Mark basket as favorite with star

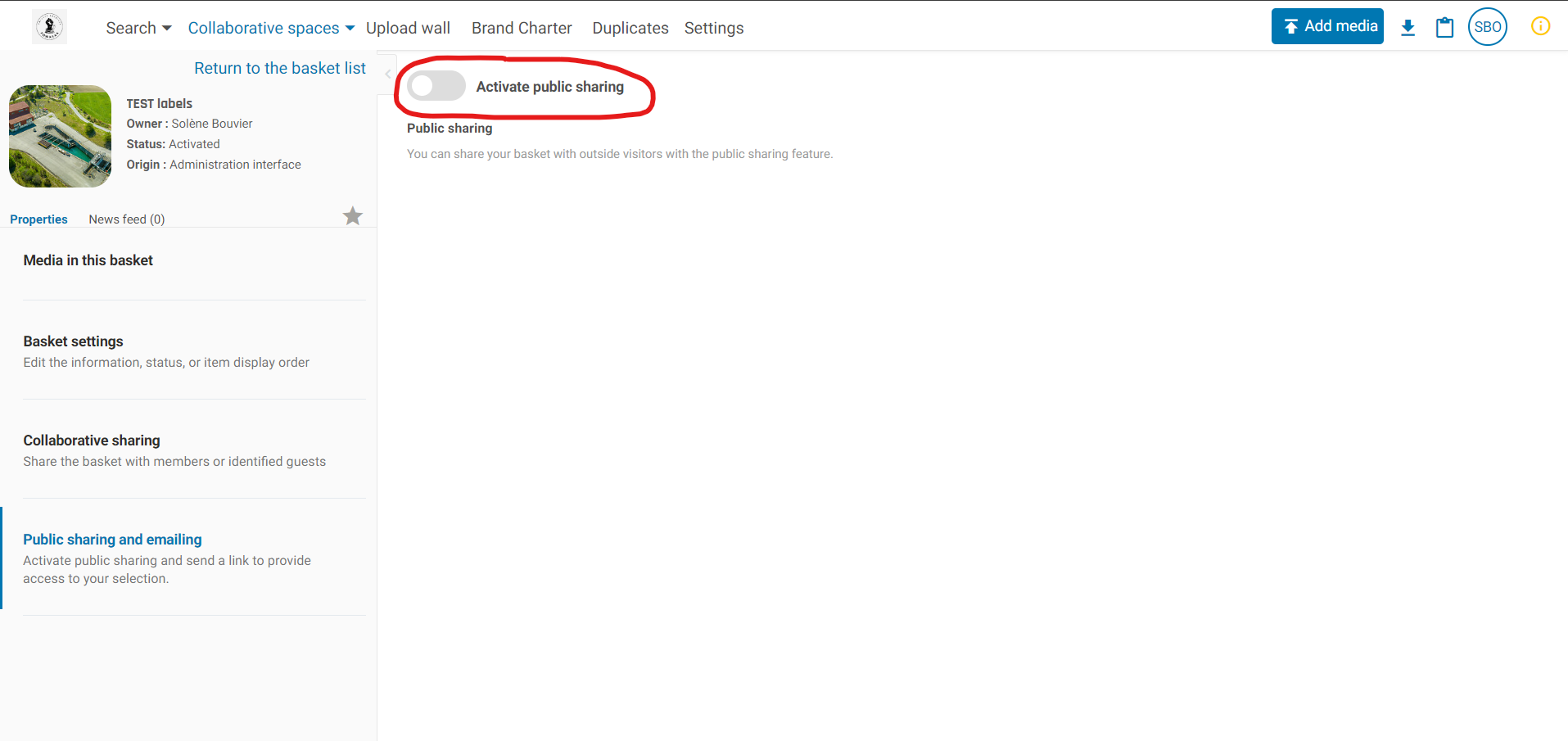[x=352, y=216]
